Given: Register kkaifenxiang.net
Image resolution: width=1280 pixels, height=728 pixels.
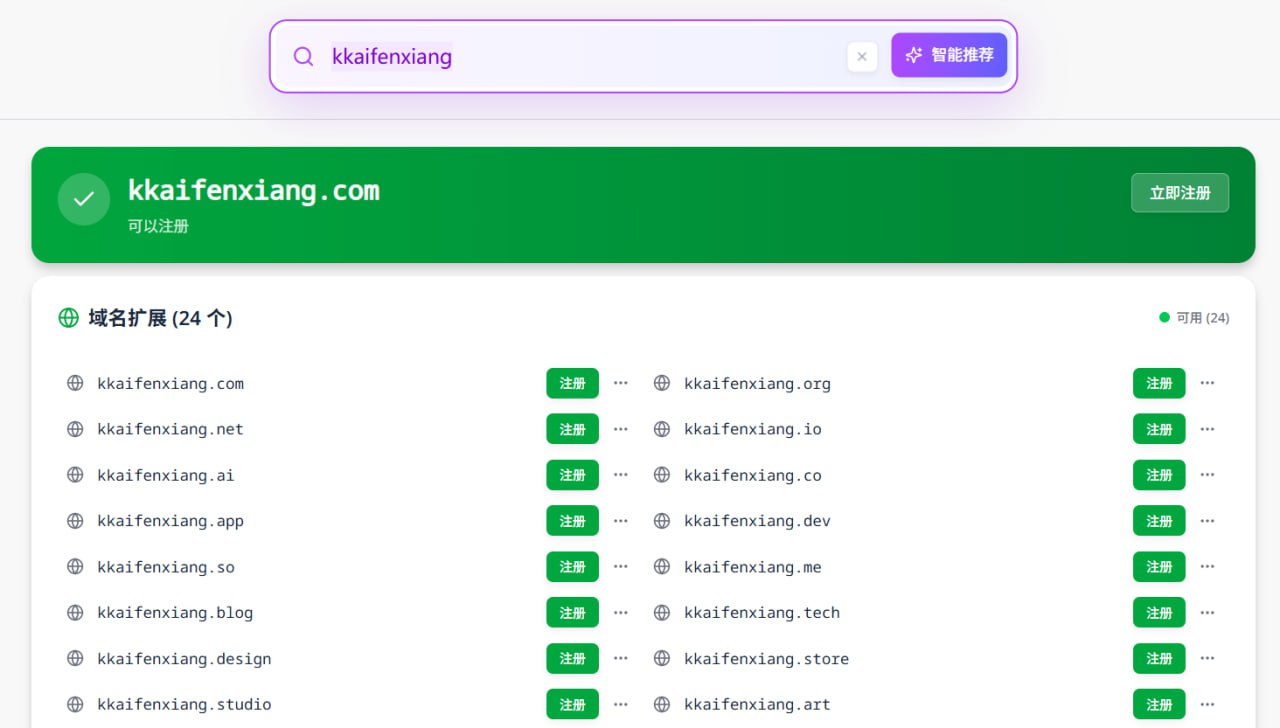Looking at the screenshot, I should tap(572, 429).
